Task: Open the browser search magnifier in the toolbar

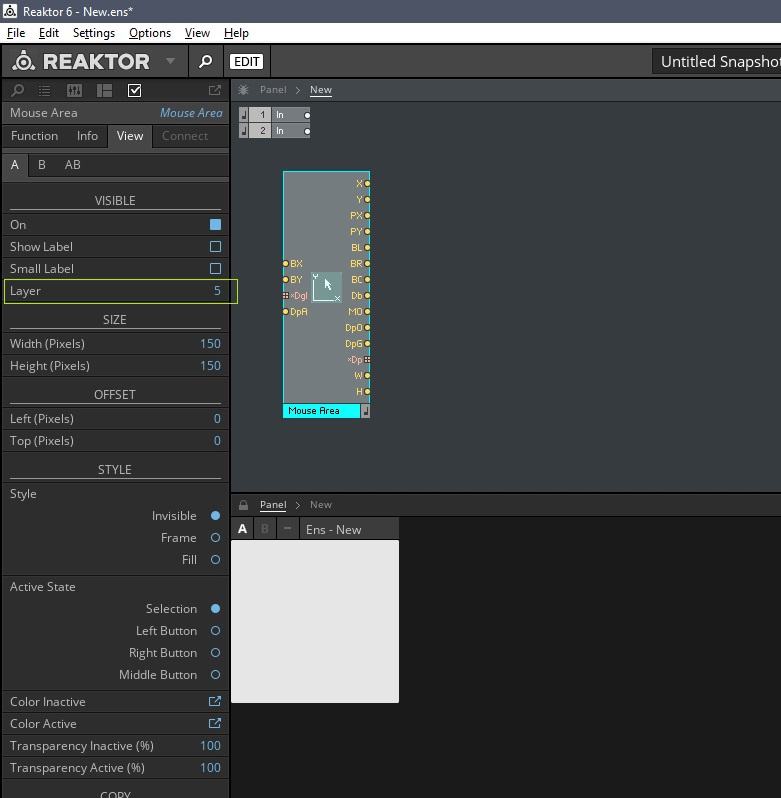Action: (x=206, y=62)
